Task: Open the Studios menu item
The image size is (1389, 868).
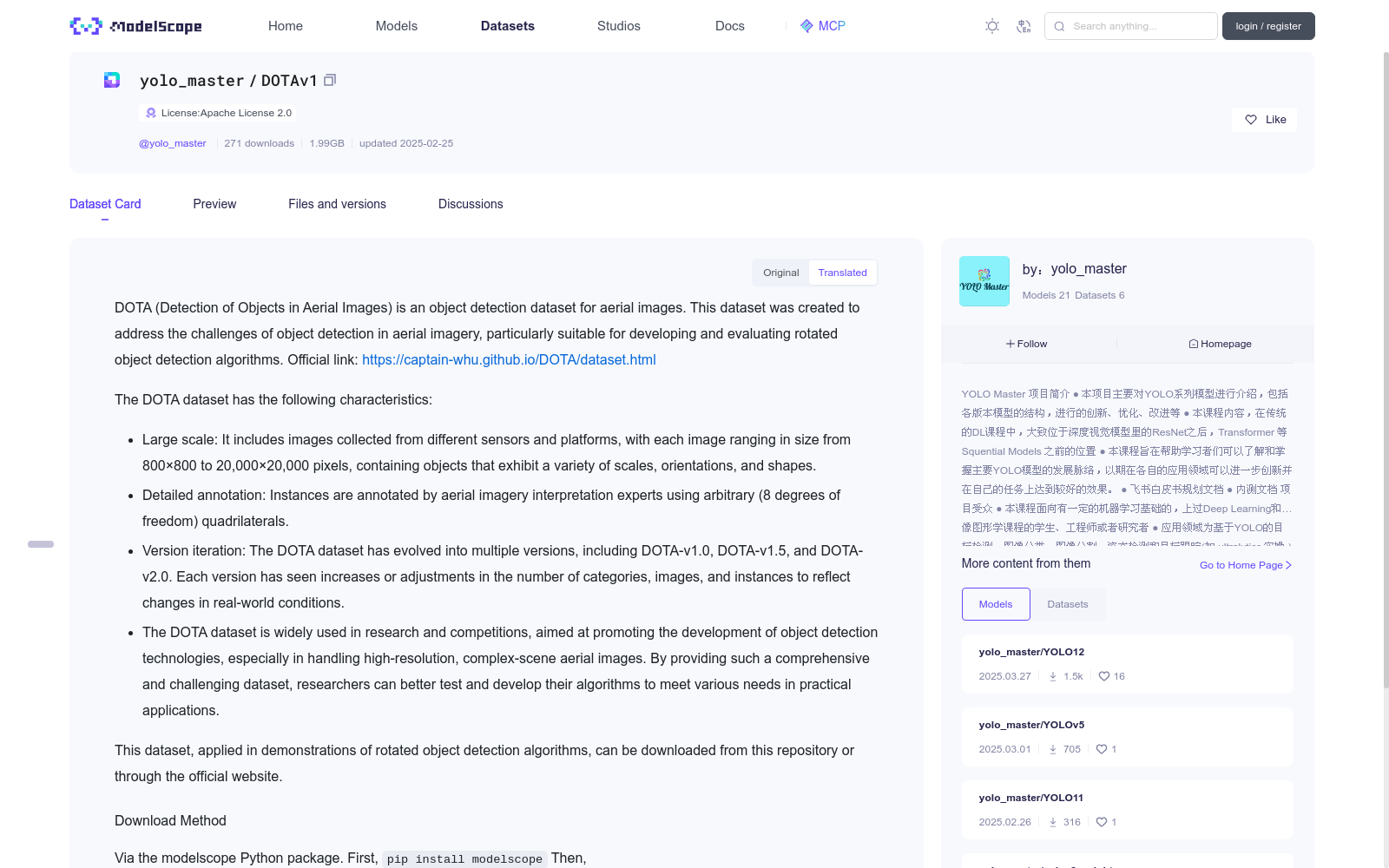Action: click(x=619, y=26)
